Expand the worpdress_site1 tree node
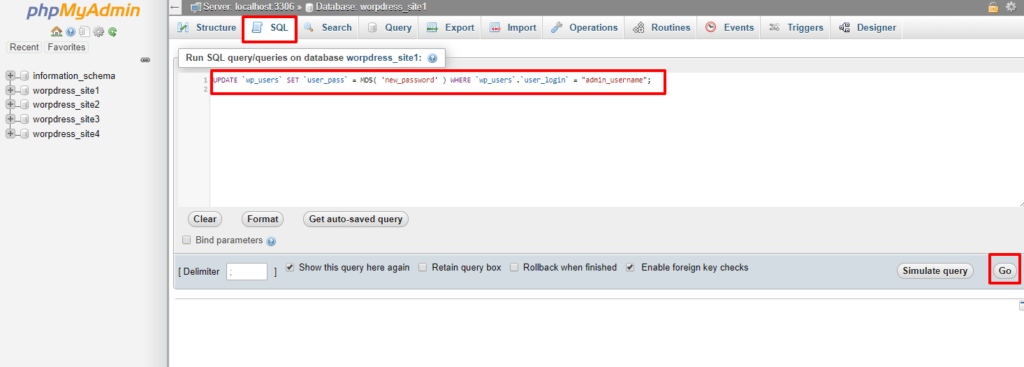The width and height of the screenshot is (1024, 367). click(10, 90)
